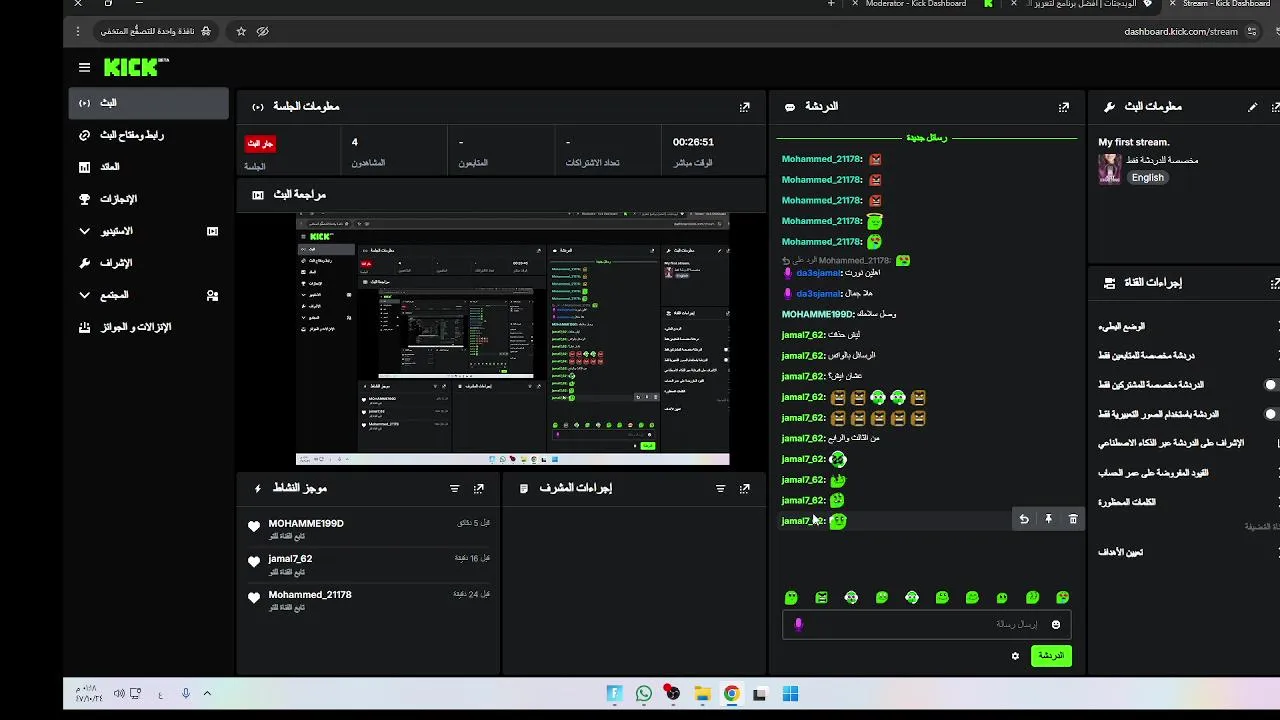Open the Windows Start menu
Viewport: 1280px width, 720px height.
point(790,694)
